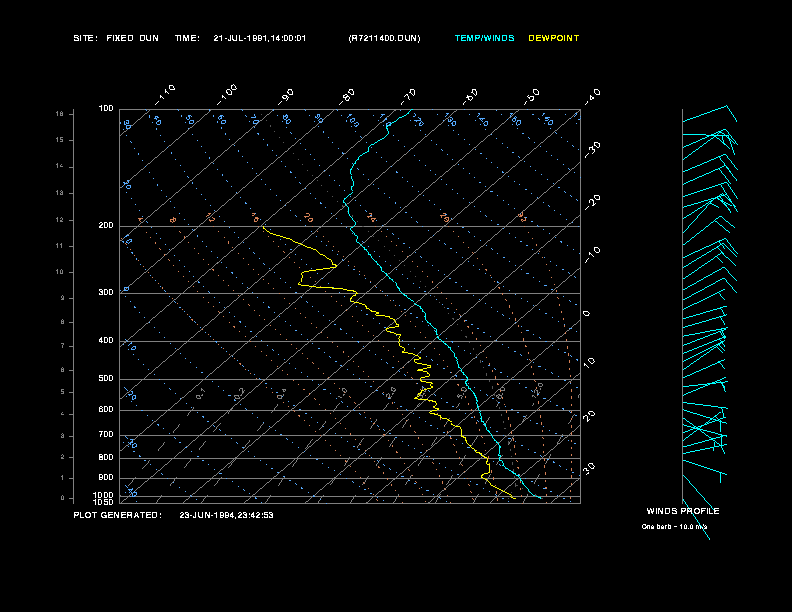The width and height of the screenshot is (792, 612).
Task: Click the 12 km tick on height axis
Action: [x=60, y=220]
